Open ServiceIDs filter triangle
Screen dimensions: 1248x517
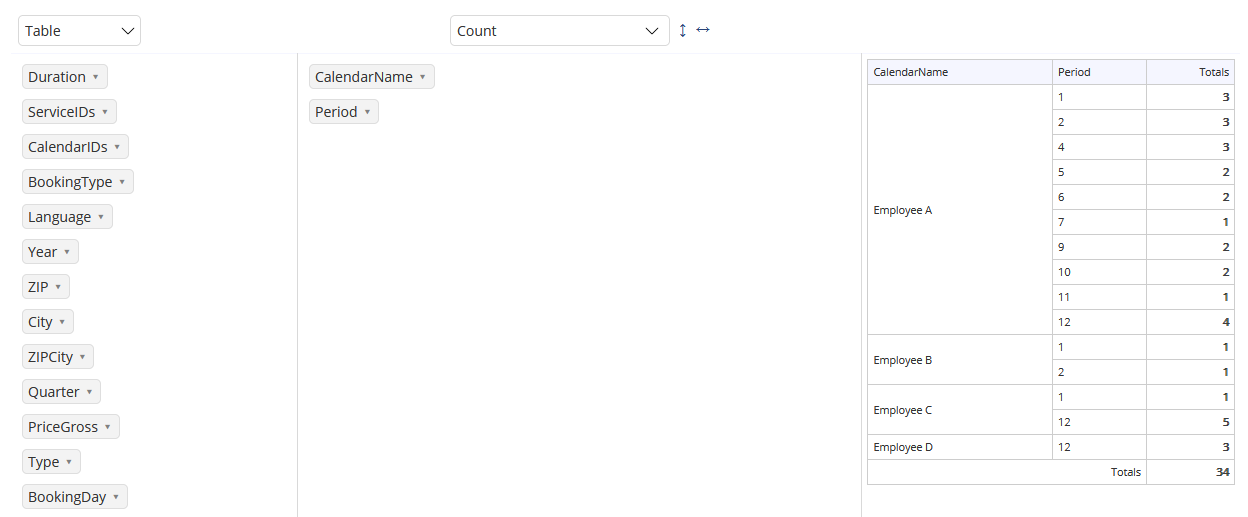coord(105,112)
